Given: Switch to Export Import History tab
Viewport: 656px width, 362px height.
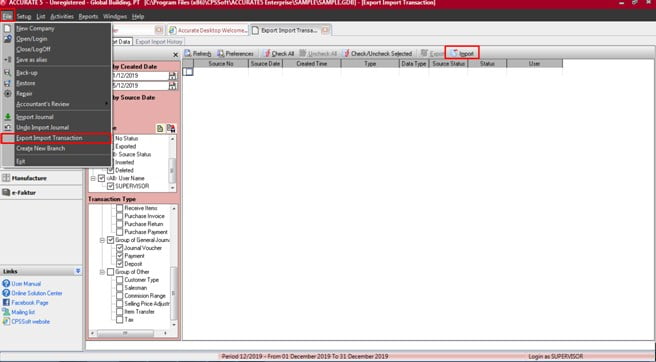Looking at the screenshot, I should pyautogui.click(x=159, y=42).
